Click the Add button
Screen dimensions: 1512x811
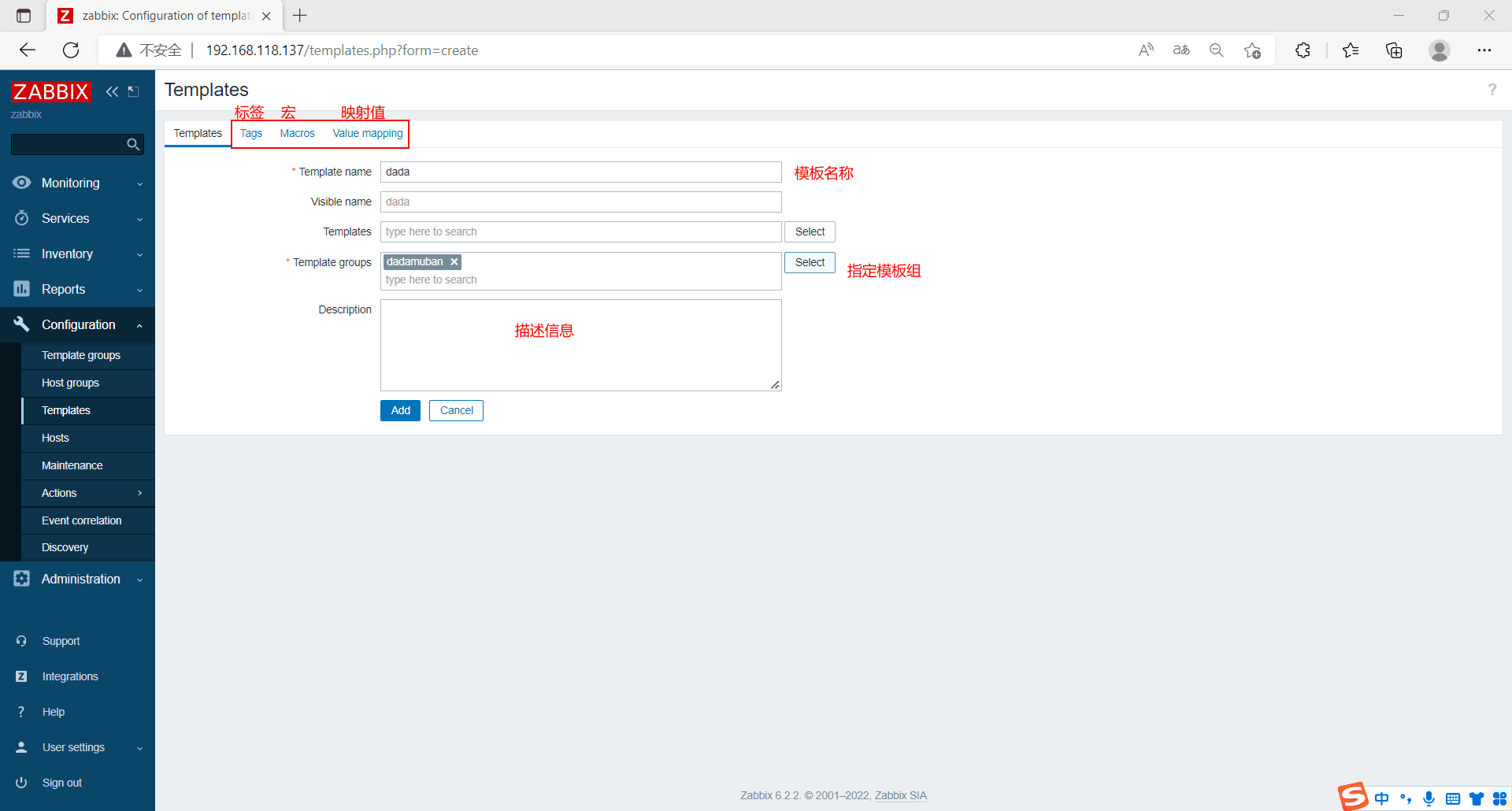point(400,410)
